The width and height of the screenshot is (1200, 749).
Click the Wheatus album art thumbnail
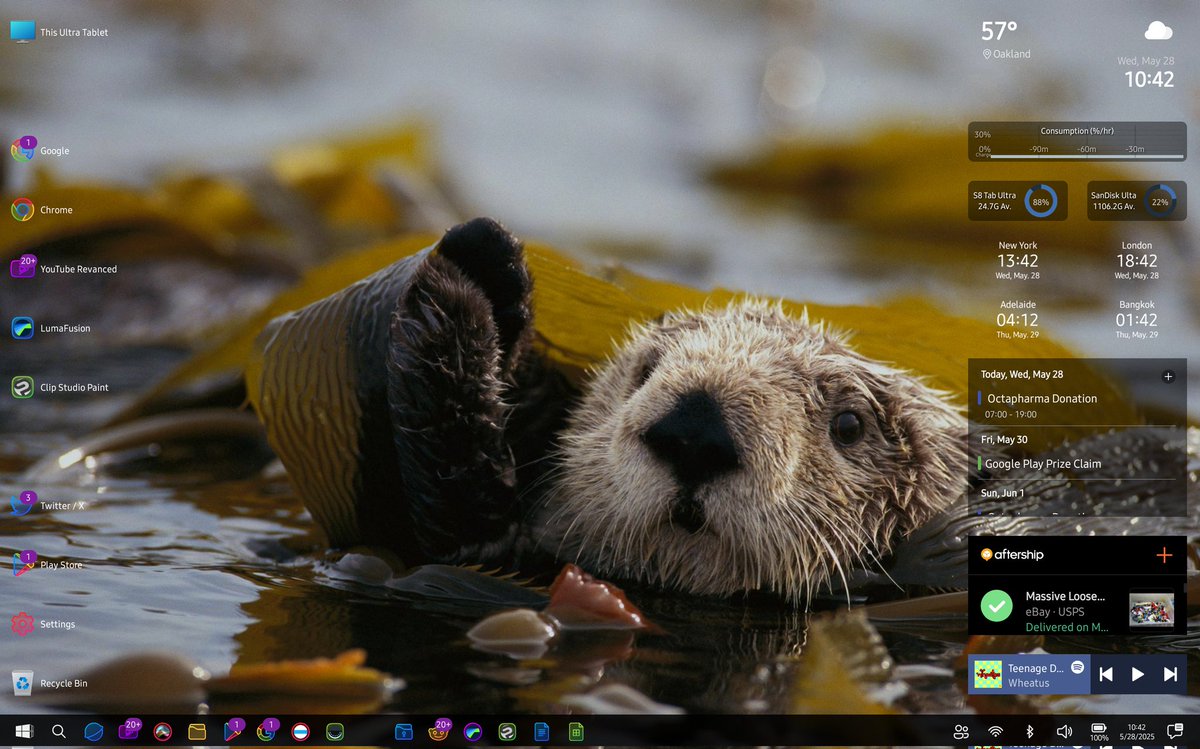988,674
